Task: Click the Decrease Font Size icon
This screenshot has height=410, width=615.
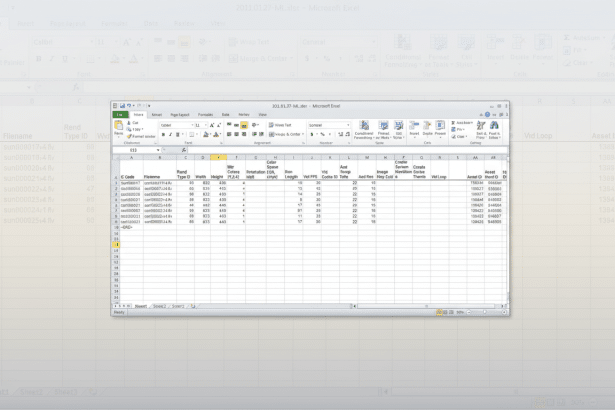Action: 218,125
